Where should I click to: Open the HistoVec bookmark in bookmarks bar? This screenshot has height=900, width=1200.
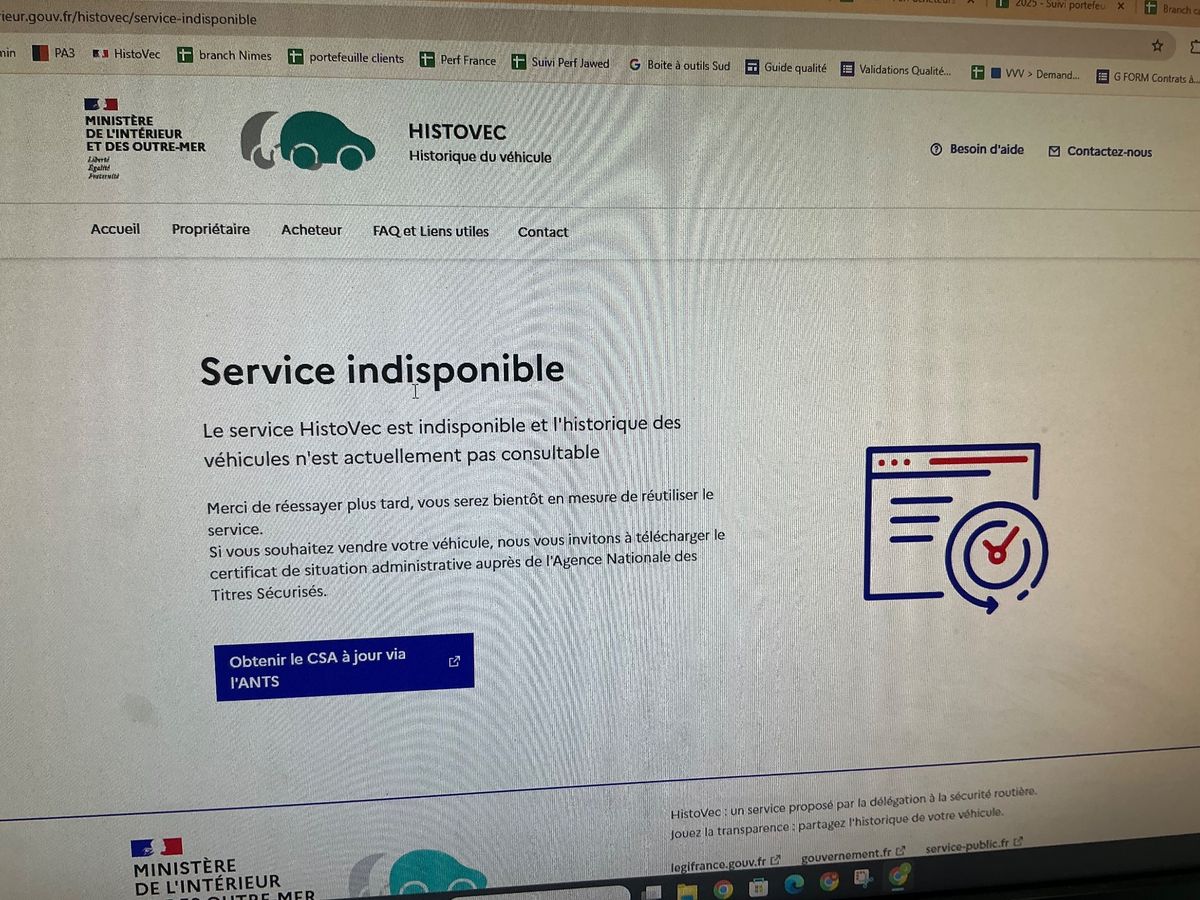pos(126,54)
